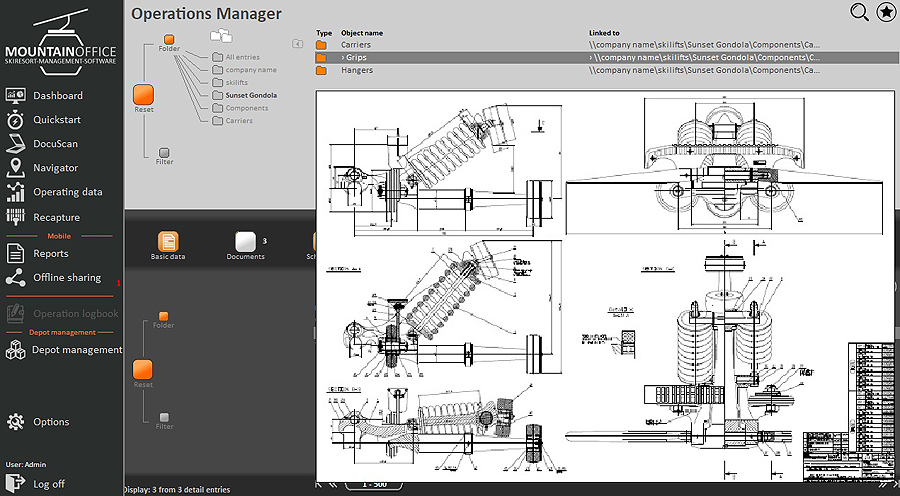Select the Hangers row in the object list

(357, 70)
